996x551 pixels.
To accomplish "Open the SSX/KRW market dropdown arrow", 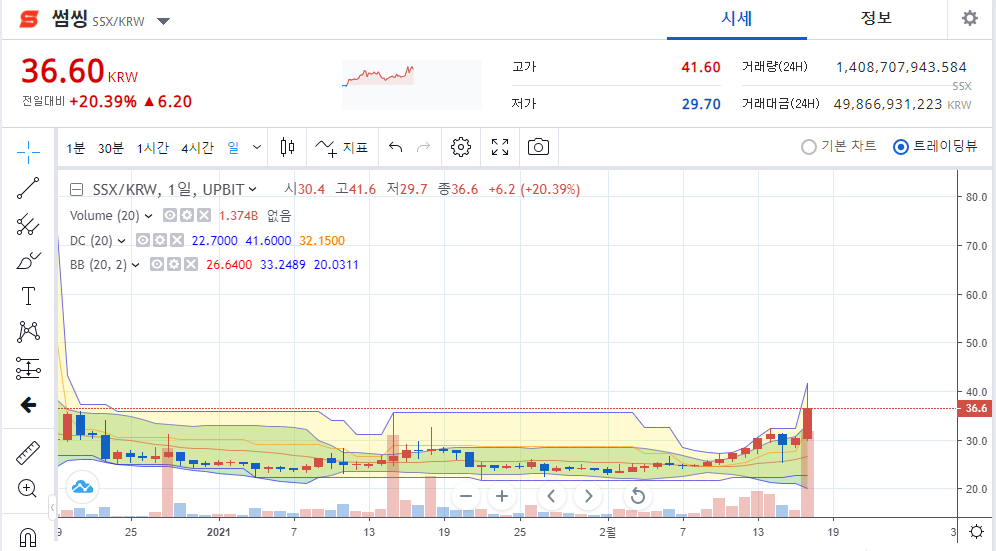I will click(163, 21).
